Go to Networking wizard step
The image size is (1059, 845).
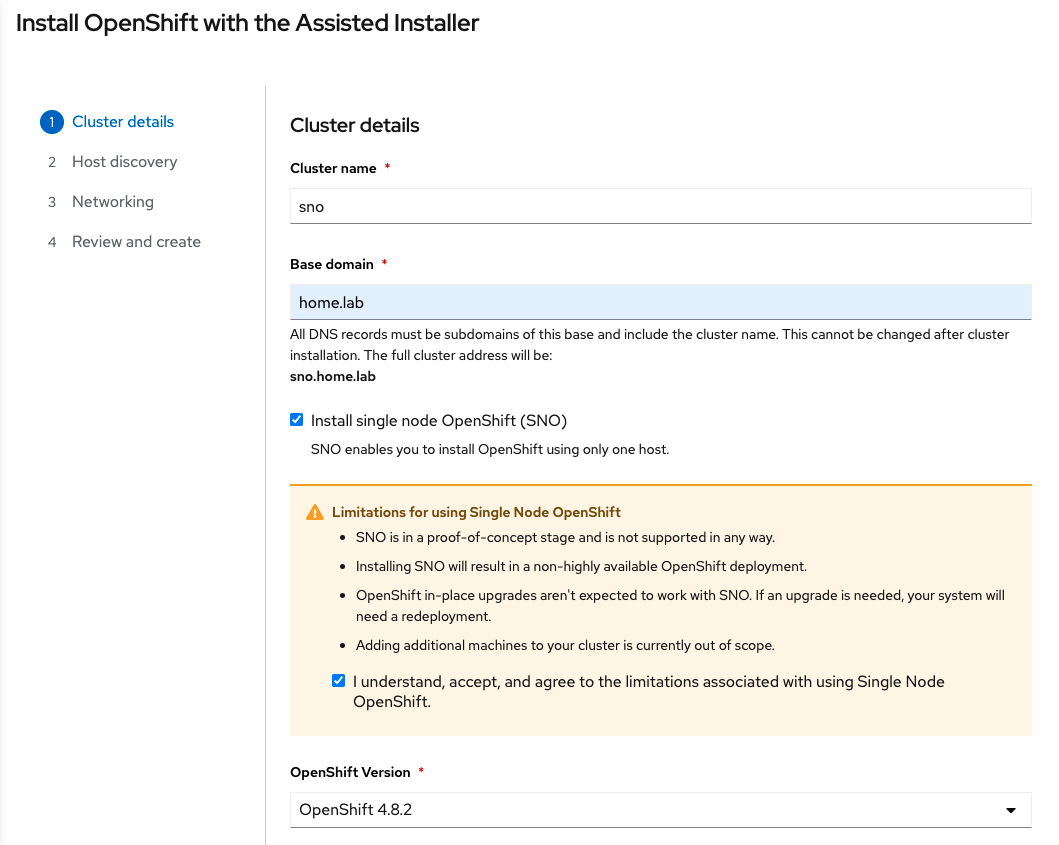coord(113,202)
